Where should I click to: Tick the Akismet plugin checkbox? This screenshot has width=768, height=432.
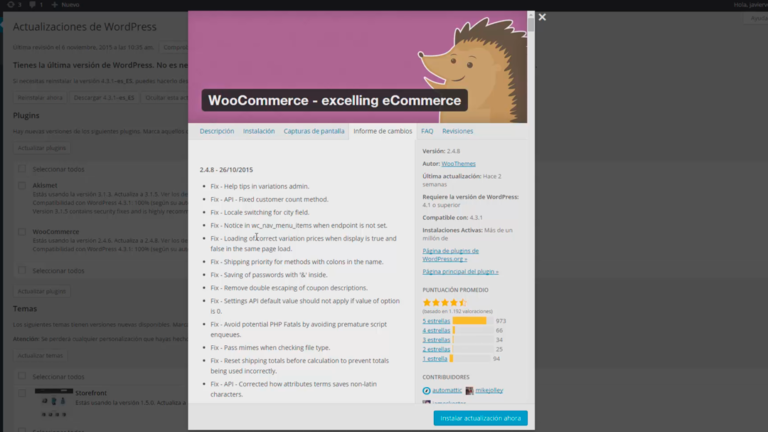point(22,185)
